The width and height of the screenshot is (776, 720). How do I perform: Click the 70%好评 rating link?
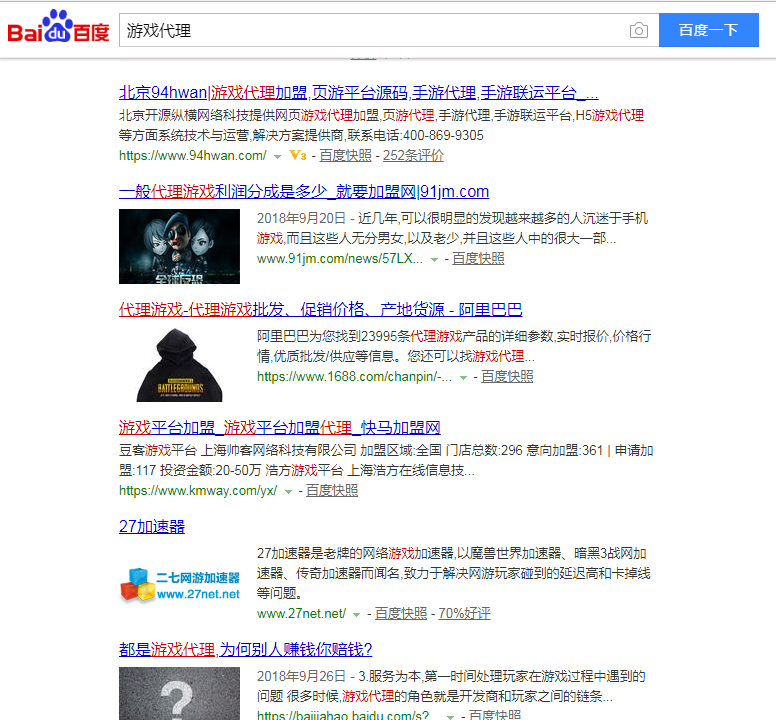click(464, 614)
